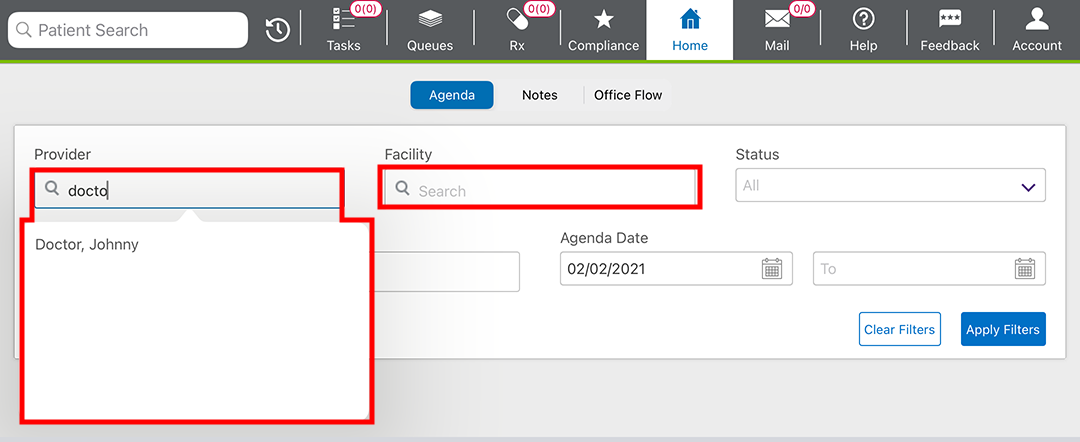This screenshot has height=442, width=1080.
Task: Open the To date calendar picker
Action: click(x=1024, y=268)
